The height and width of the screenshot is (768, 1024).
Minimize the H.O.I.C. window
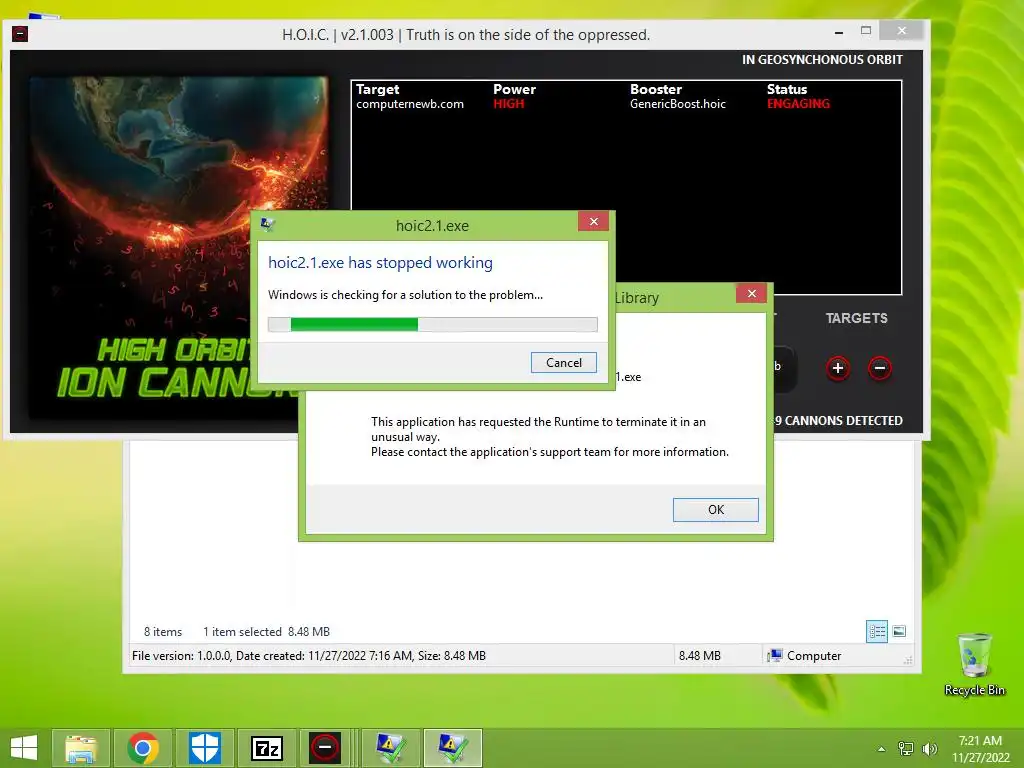[x=839, y=31]
